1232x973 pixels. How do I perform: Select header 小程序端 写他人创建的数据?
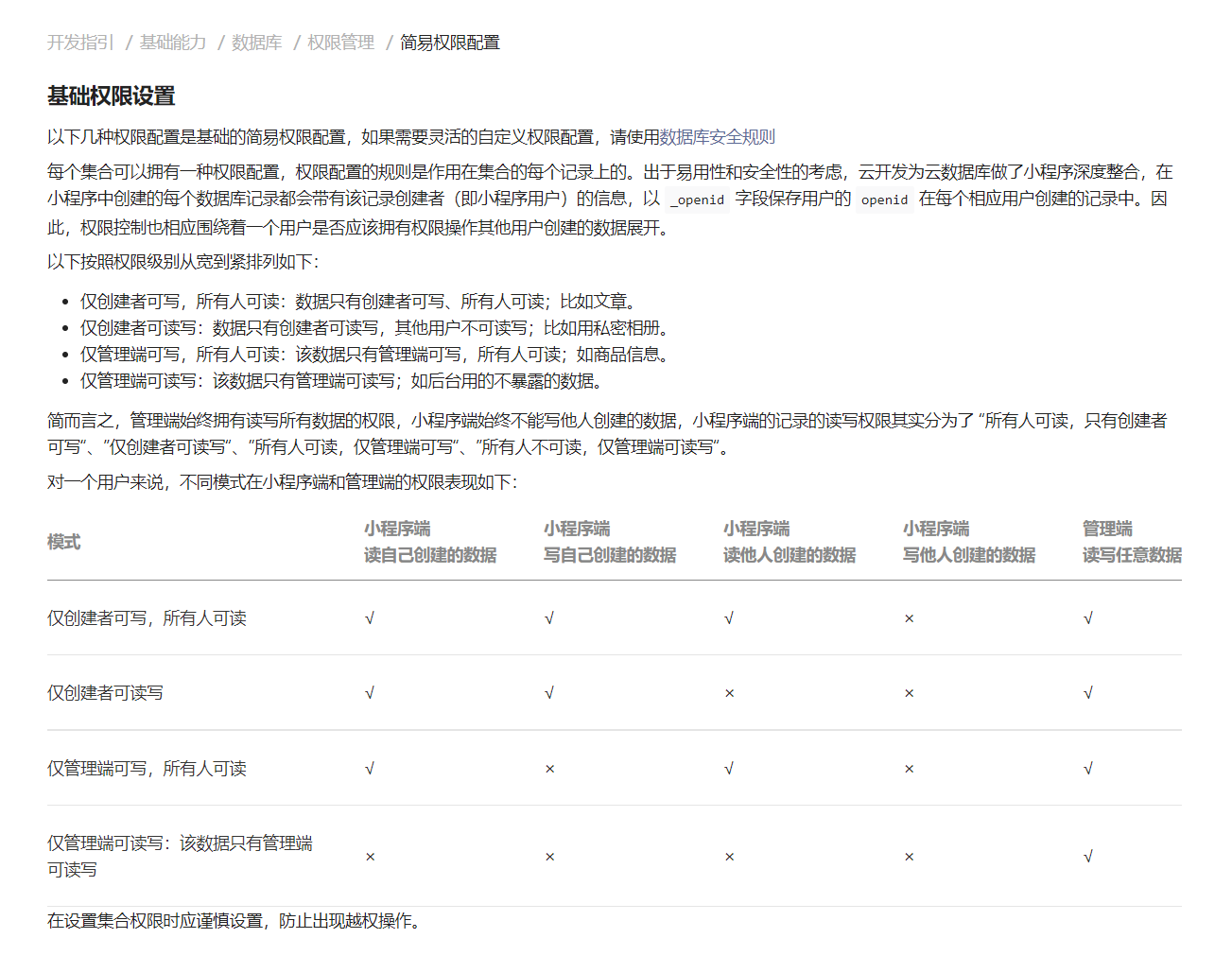[x=969, y=542]
